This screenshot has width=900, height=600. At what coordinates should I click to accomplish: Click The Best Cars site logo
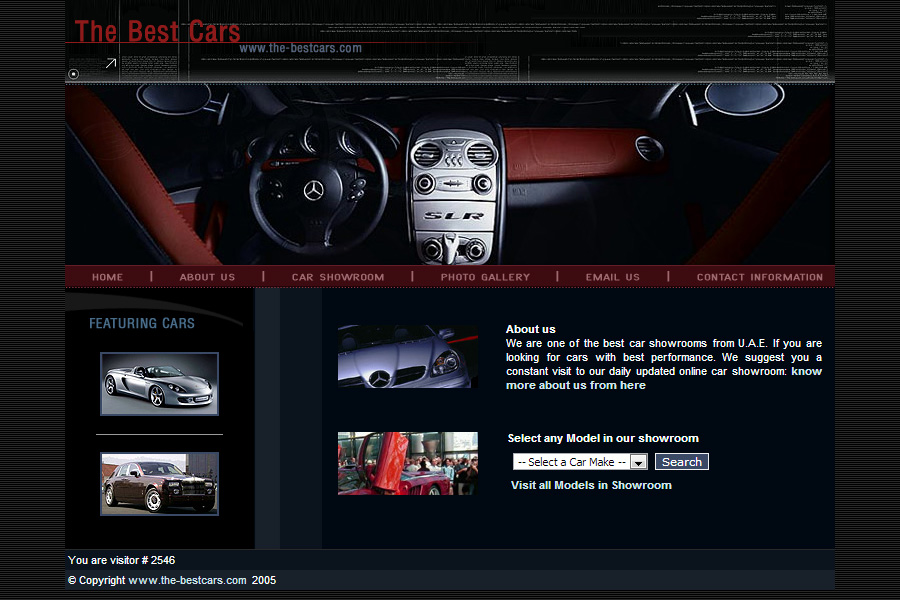click(x=157, y=31)
